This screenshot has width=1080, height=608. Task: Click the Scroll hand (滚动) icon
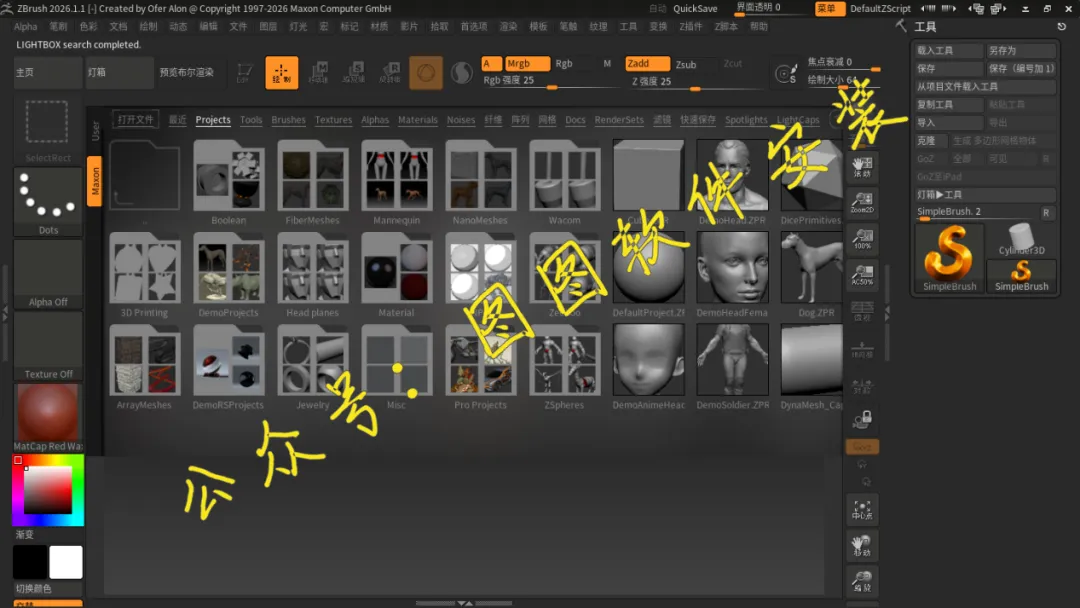[x=862, y=167]
